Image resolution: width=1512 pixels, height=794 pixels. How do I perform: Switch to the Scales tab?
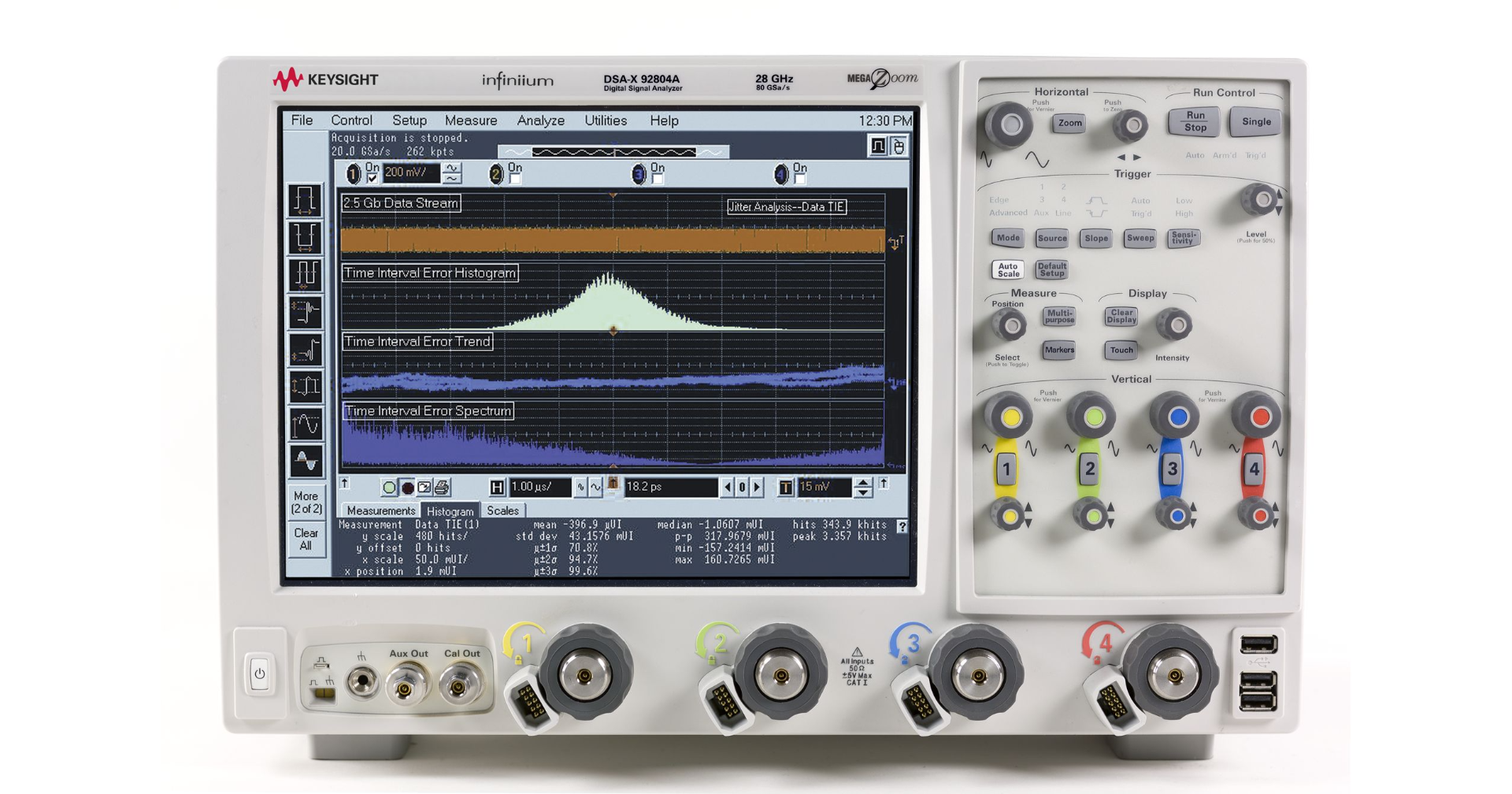point(503,510)
